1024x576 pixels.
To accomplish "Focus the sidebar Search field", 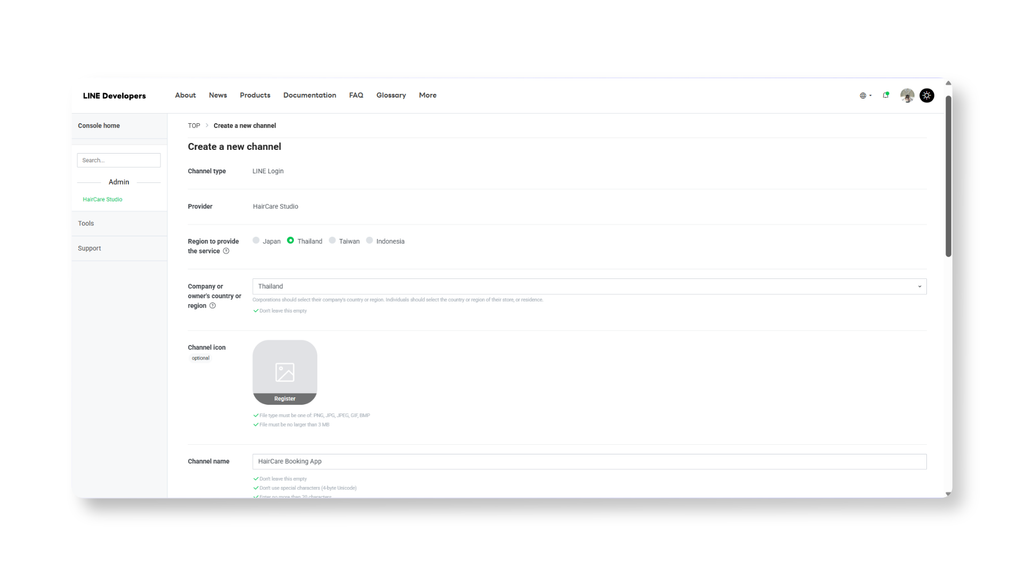I will 119,160.
